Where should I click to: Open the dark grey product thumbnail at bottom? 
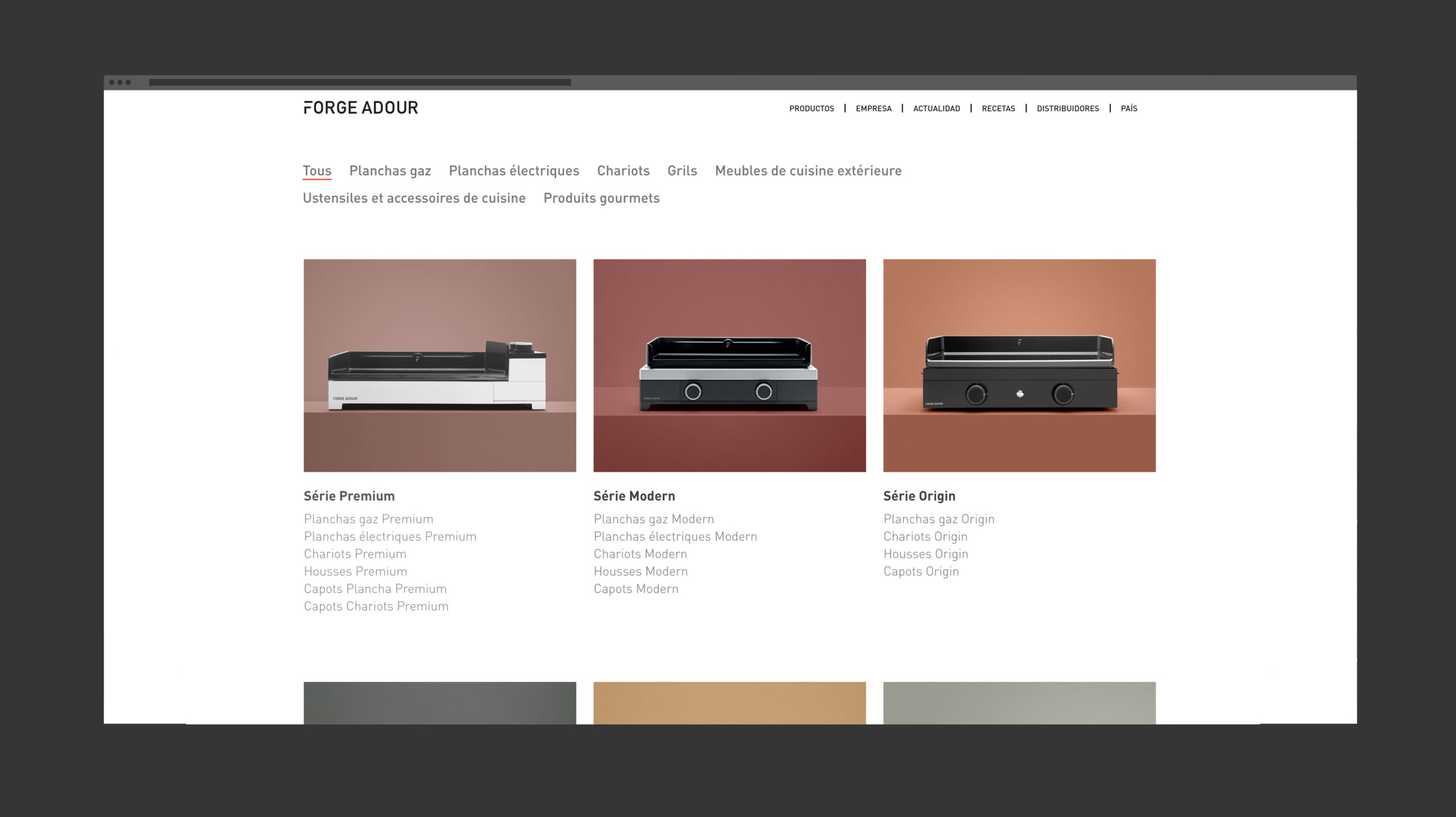440,703
